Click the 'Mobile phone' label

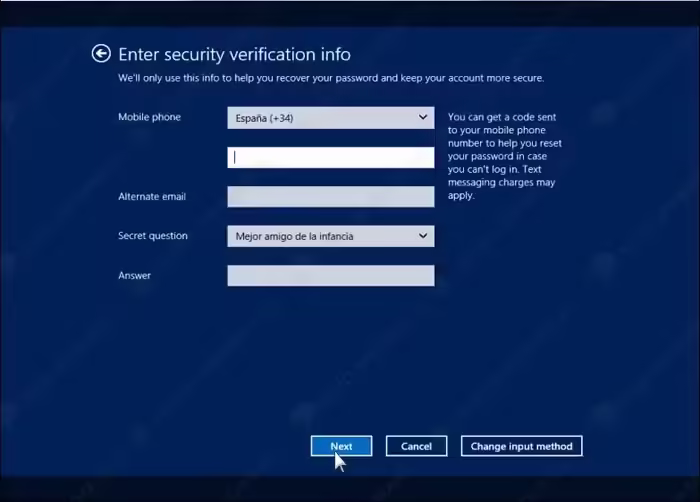point(150,117)
